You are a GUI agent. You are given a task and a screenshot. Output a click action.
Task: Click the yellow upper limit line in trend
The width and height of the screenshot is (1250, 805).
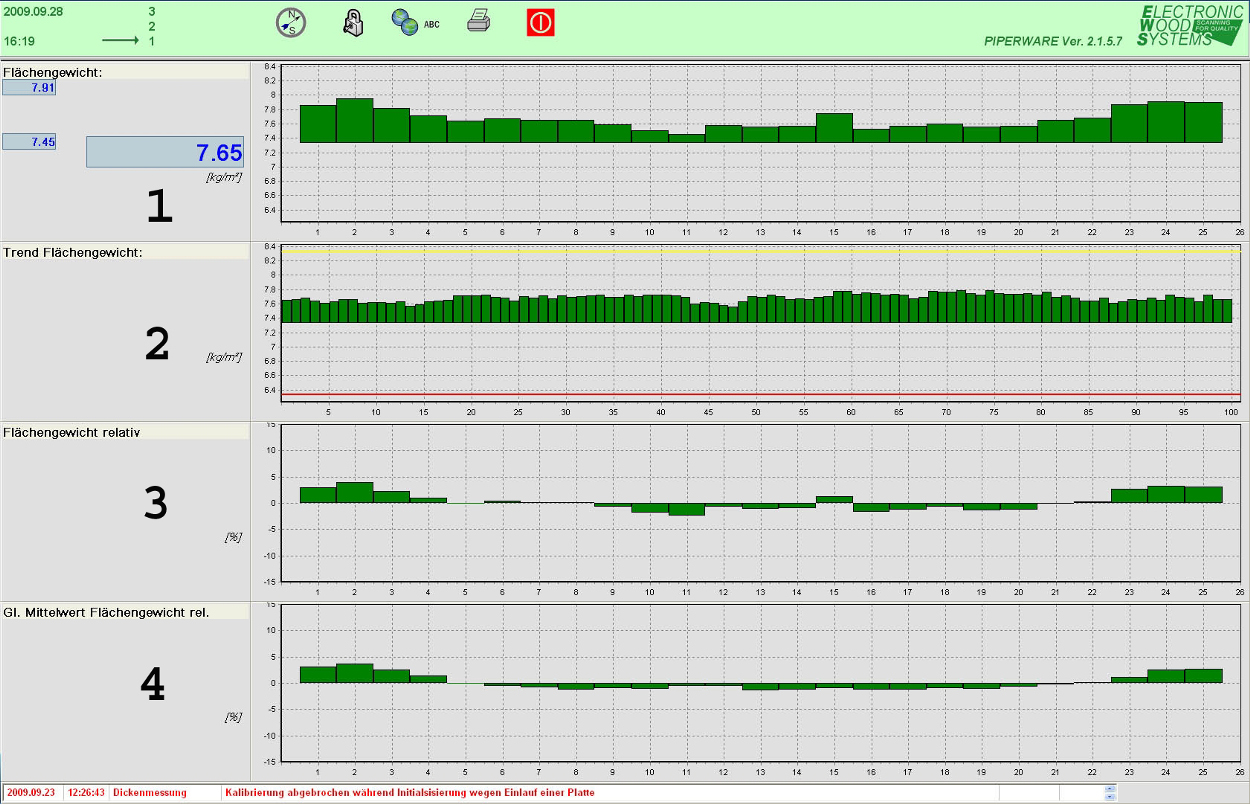click(x=760, y=251)
